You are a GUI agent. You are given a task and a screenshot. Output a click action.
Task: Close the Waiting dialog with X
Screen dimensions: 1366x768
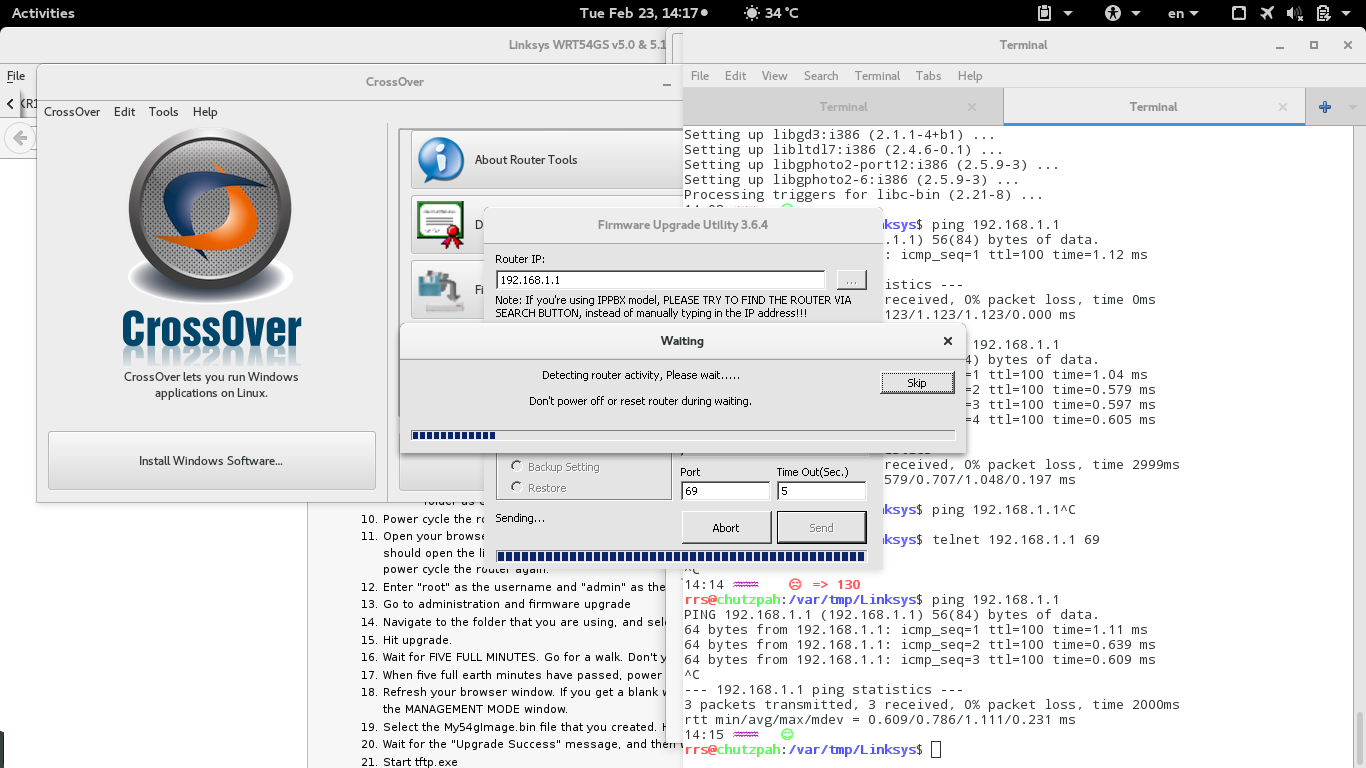pos(948,341)
